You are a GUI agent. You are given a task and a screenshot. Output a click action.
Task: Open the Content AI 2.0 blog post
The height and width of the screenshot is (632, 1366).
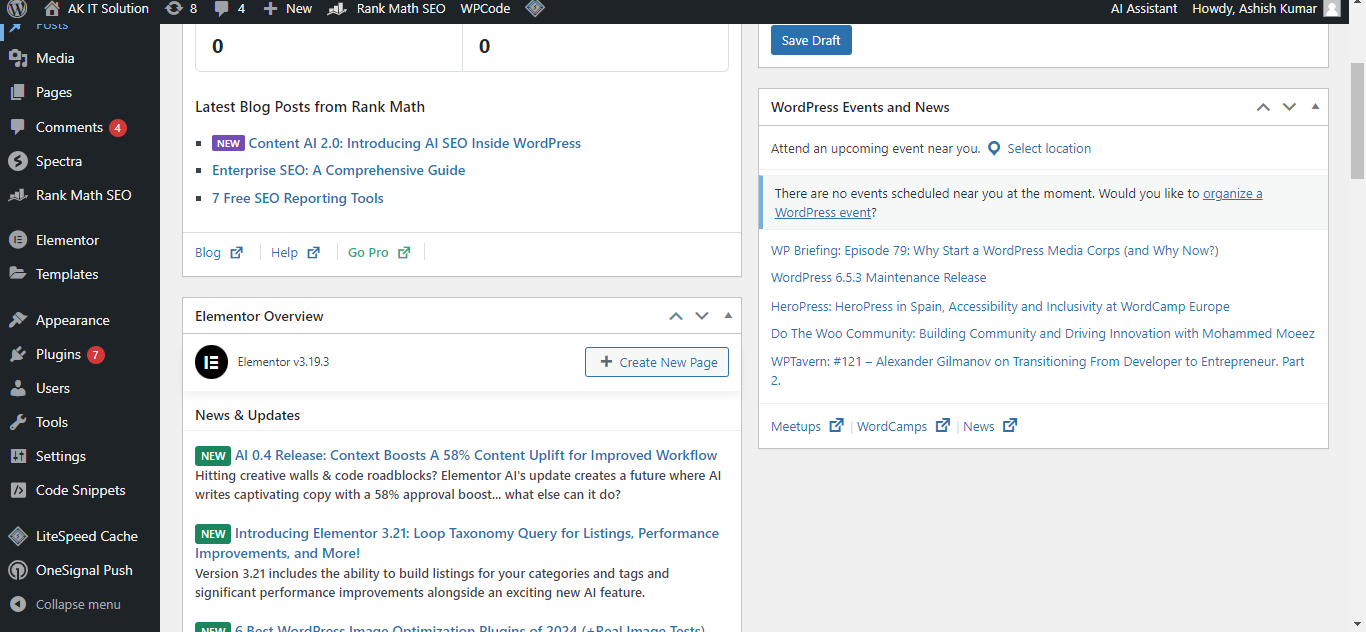[415, 143]
